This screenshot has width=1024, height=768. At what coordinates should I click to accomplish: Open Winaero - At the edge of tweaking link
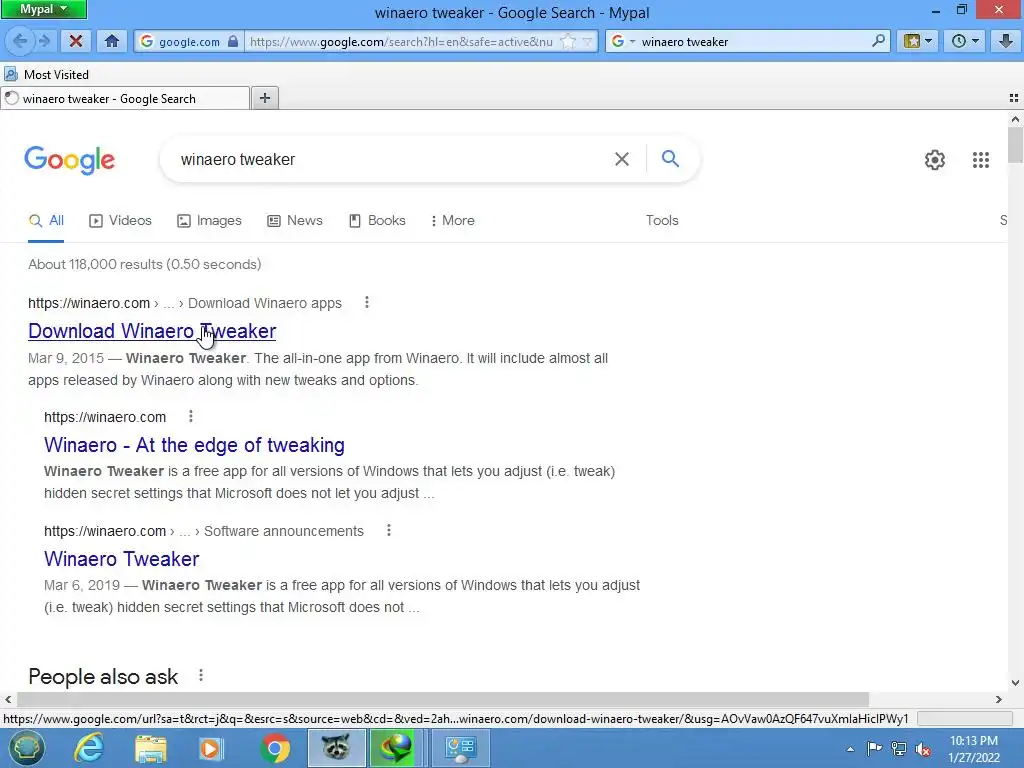point(194,445)
